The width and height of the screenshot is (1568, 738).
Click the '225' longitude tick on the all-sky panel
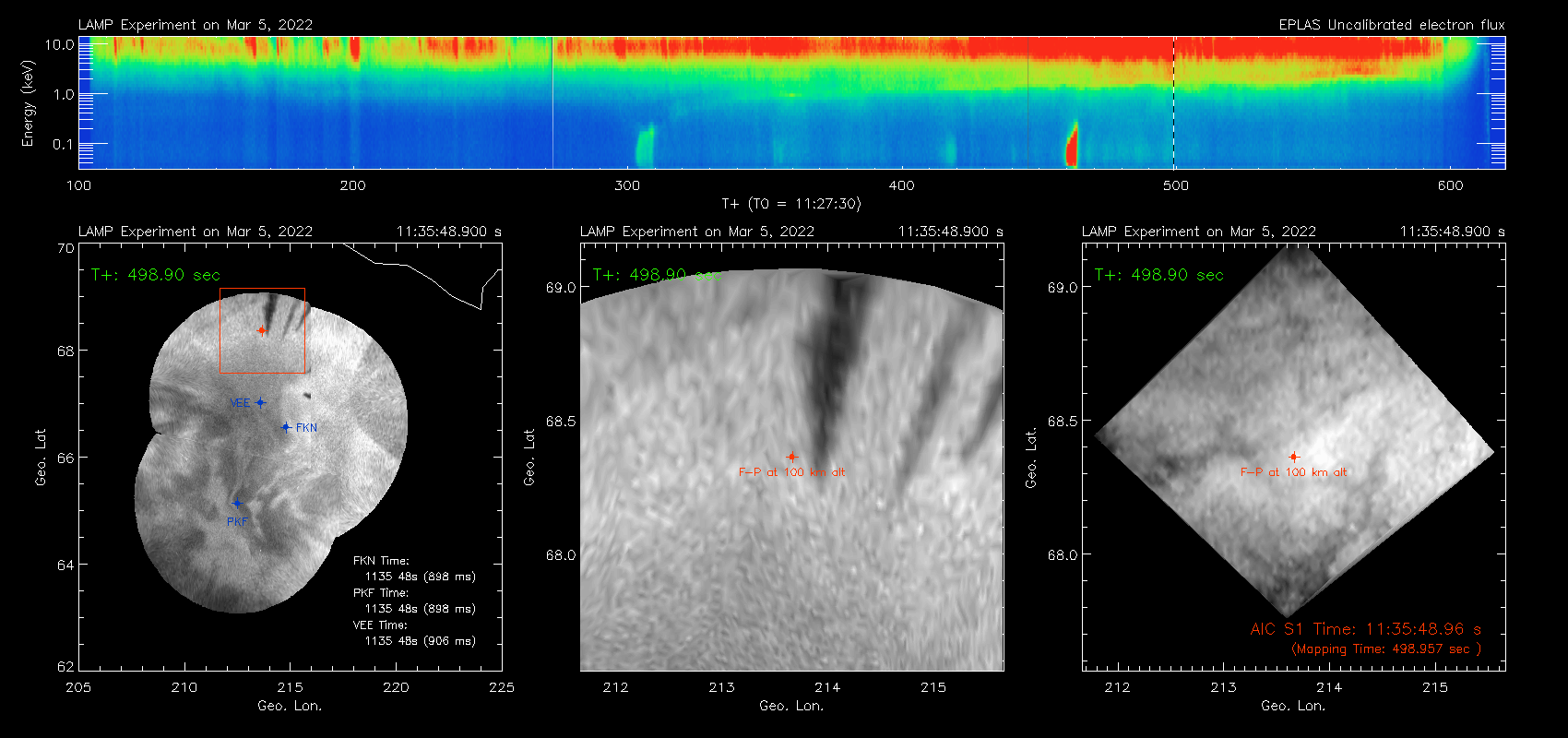[502, 687]
